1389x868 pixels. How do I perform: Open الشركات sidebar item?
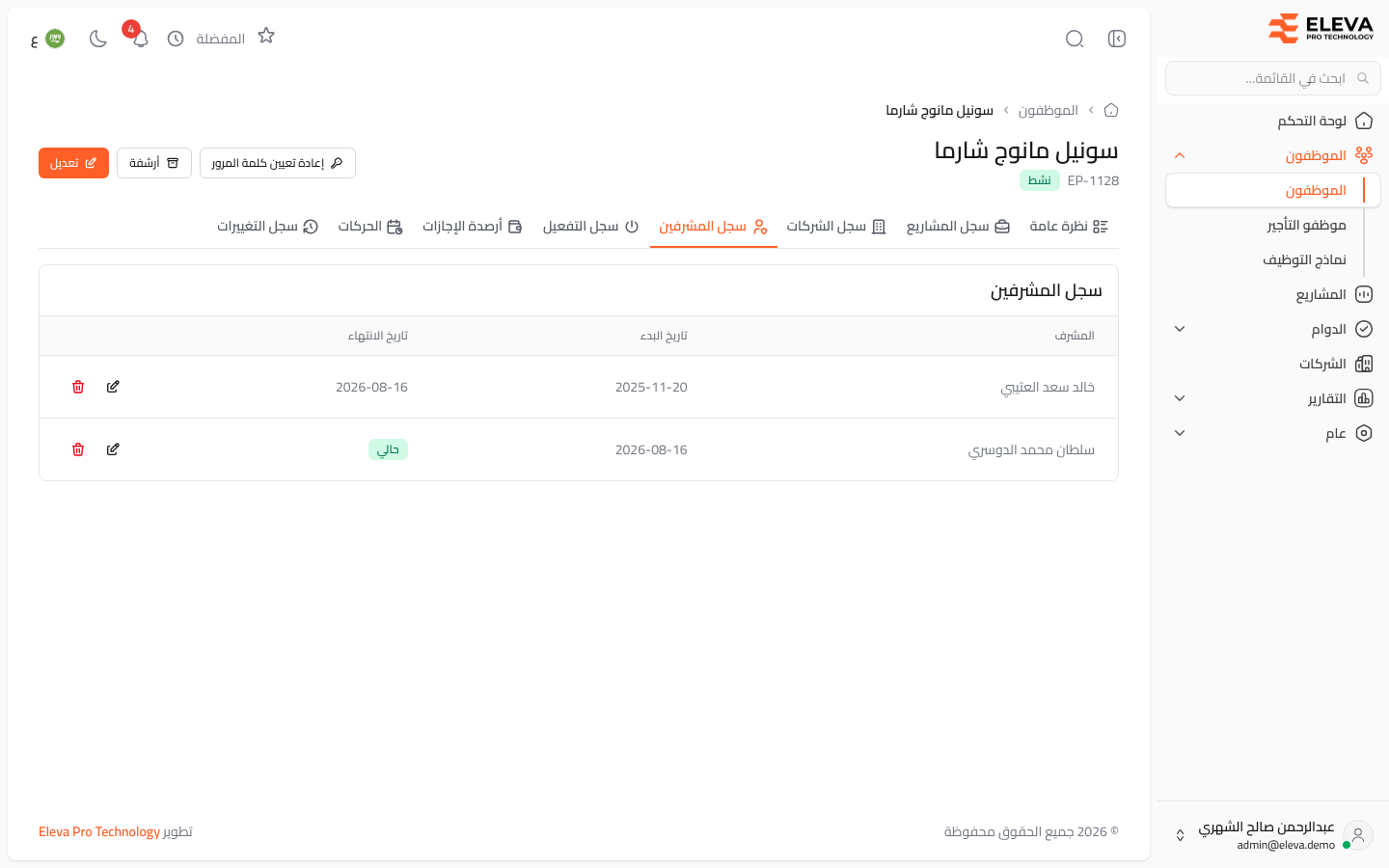click(x=1273, y=364)
